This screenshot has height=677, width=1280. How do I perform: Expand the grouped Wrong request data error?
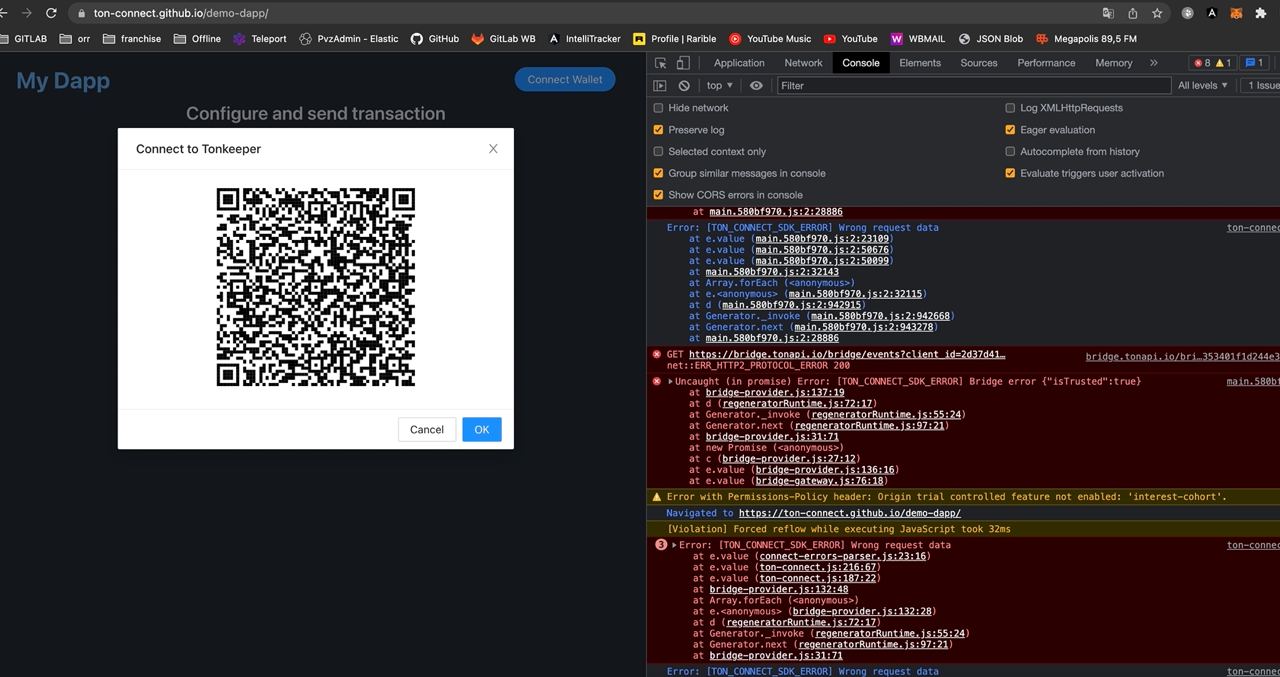click(673, 545)
